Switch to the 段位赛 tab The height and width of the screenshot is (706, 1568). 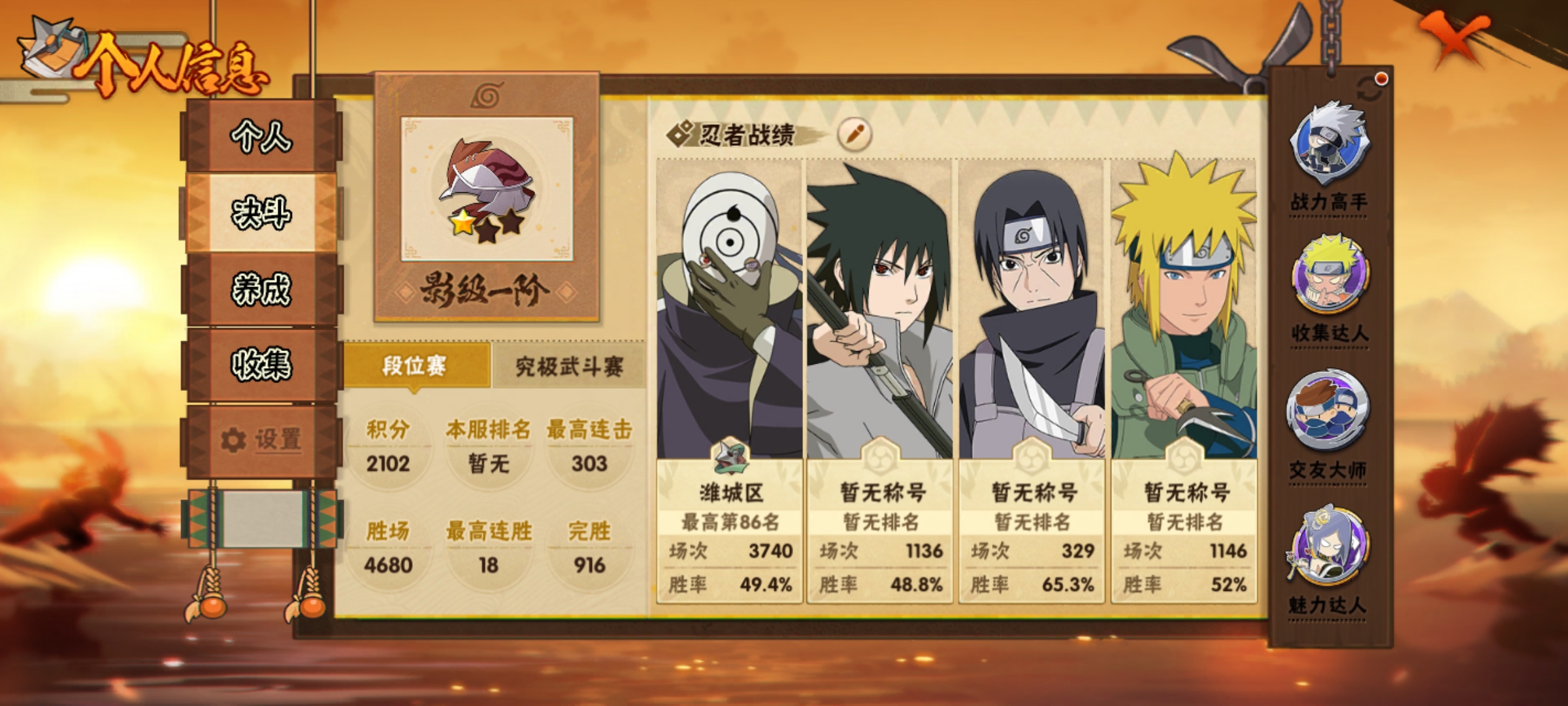point(416,365)
